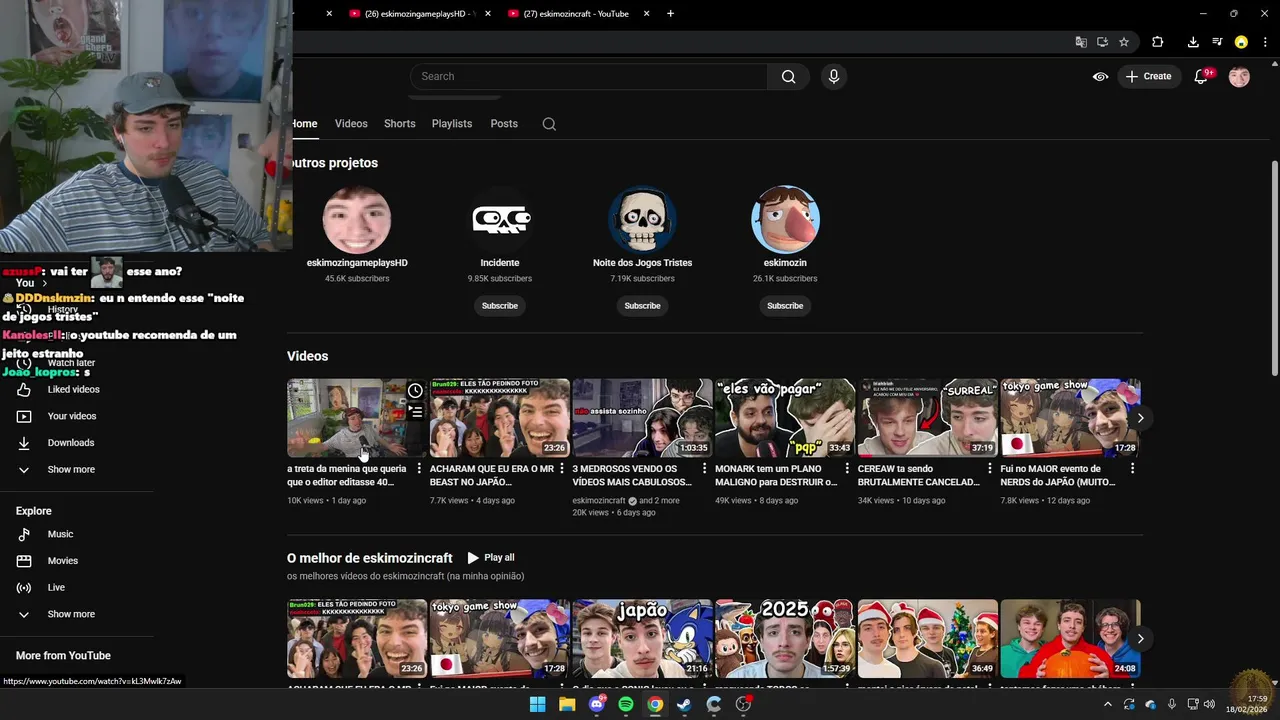This screenshot has height=720, width=1280.
Task: Close the eskimozincraft browser tab
Action: 646,14
